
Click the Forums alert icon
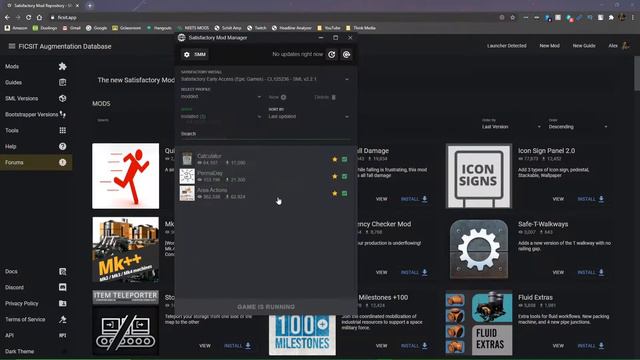(62, 162)
